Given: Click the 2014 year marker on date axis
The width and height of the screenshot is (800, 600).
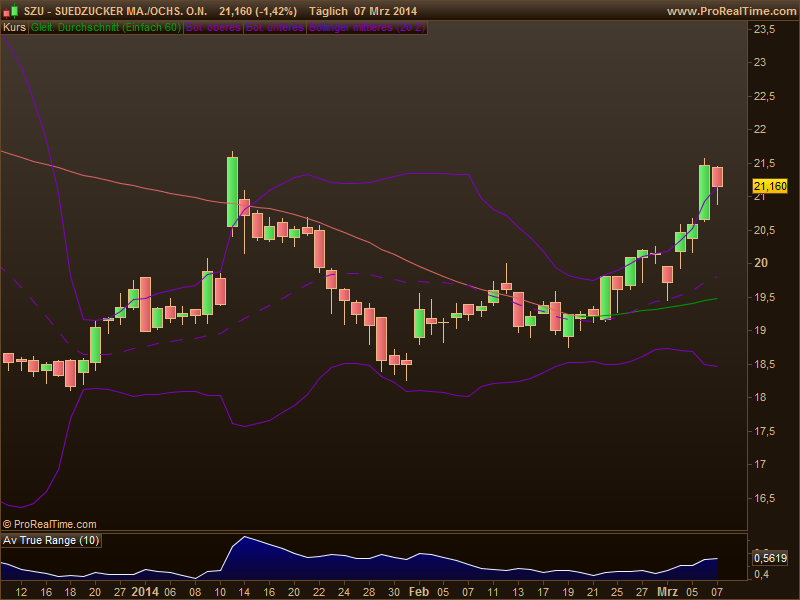Looking at the screenshot, I should tap(145, 591).
